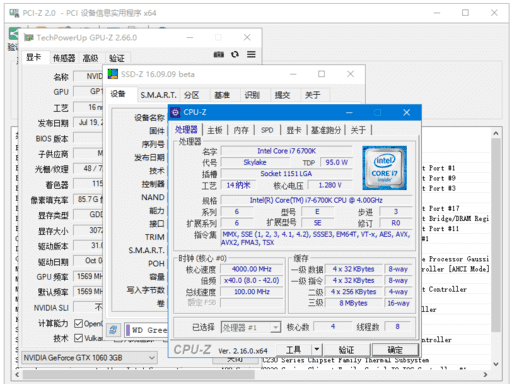Click the Skylake code name value
512x384 pixels.
(255, 162)
